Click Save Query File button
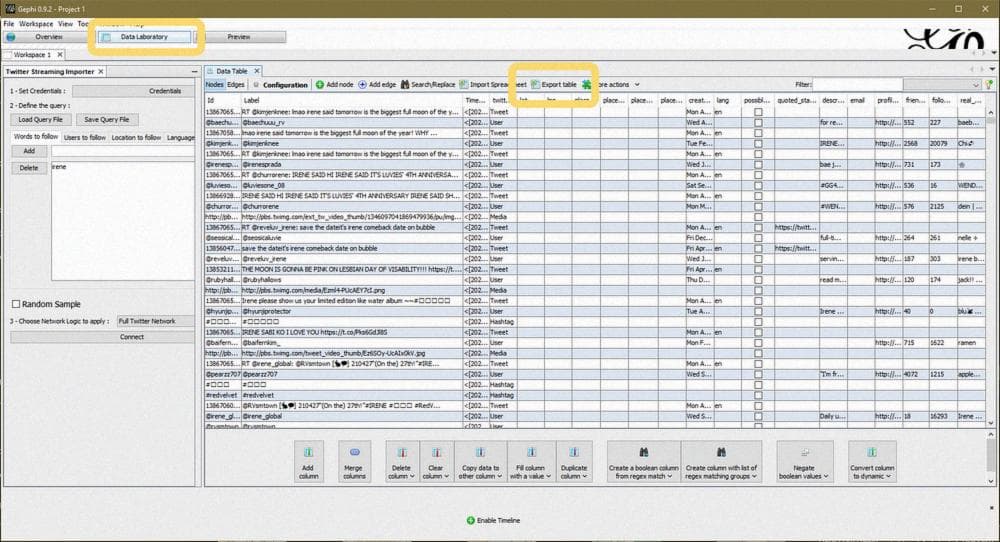The height and width of the screenshot is (542, 1000). [x=107, y=119]
